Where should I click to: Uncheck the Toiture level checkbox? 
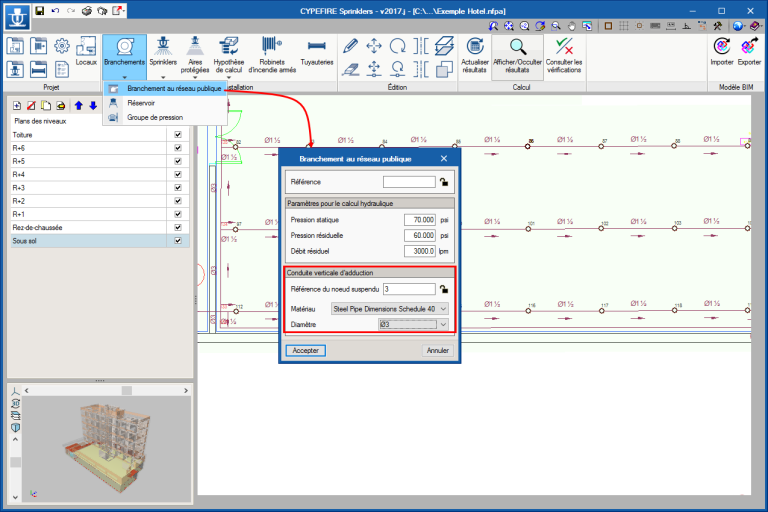178,134
